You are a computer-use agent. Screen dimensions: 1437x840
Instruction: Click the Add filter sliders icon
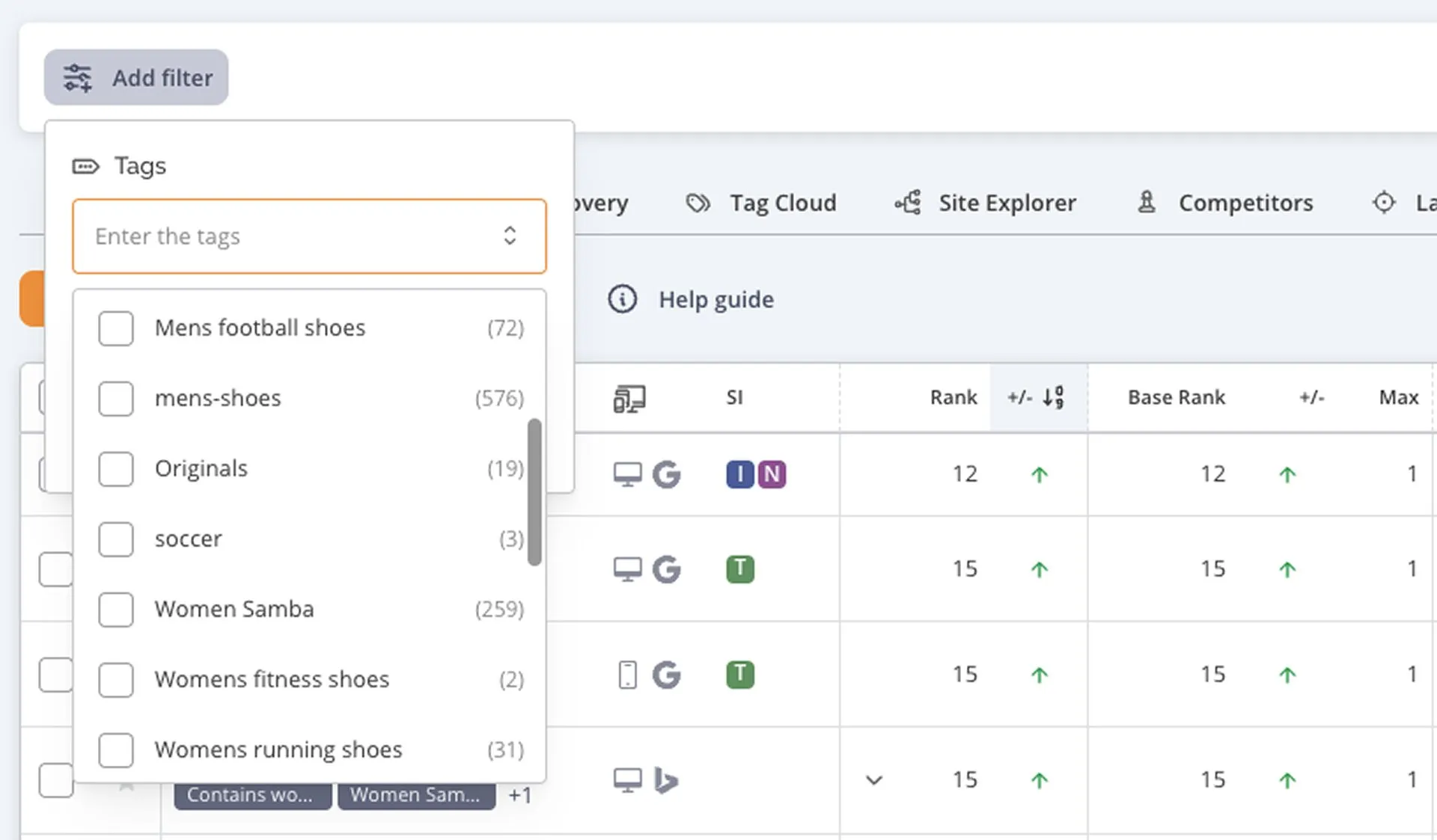[x=78, y=78]
